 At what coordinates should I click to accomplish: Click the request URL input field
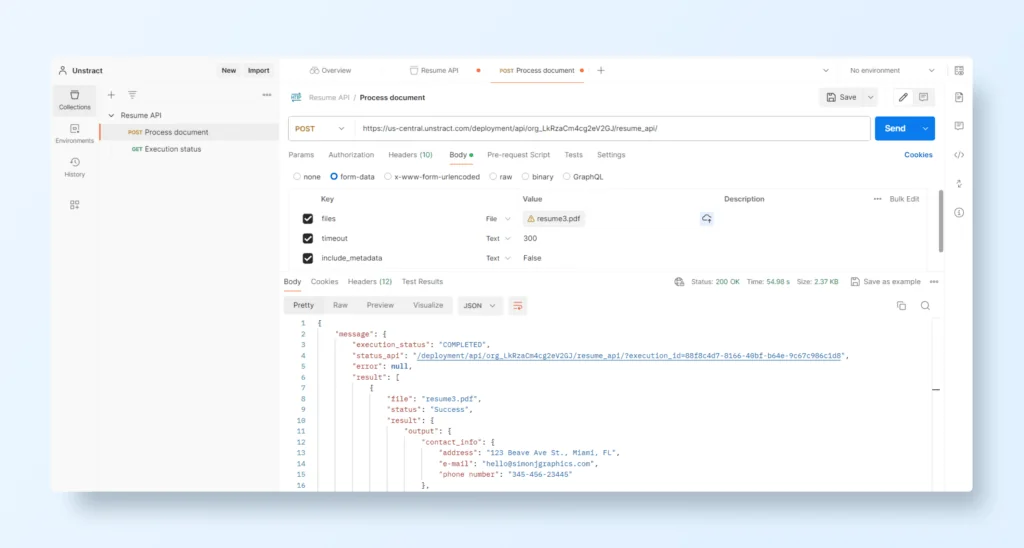613,129
